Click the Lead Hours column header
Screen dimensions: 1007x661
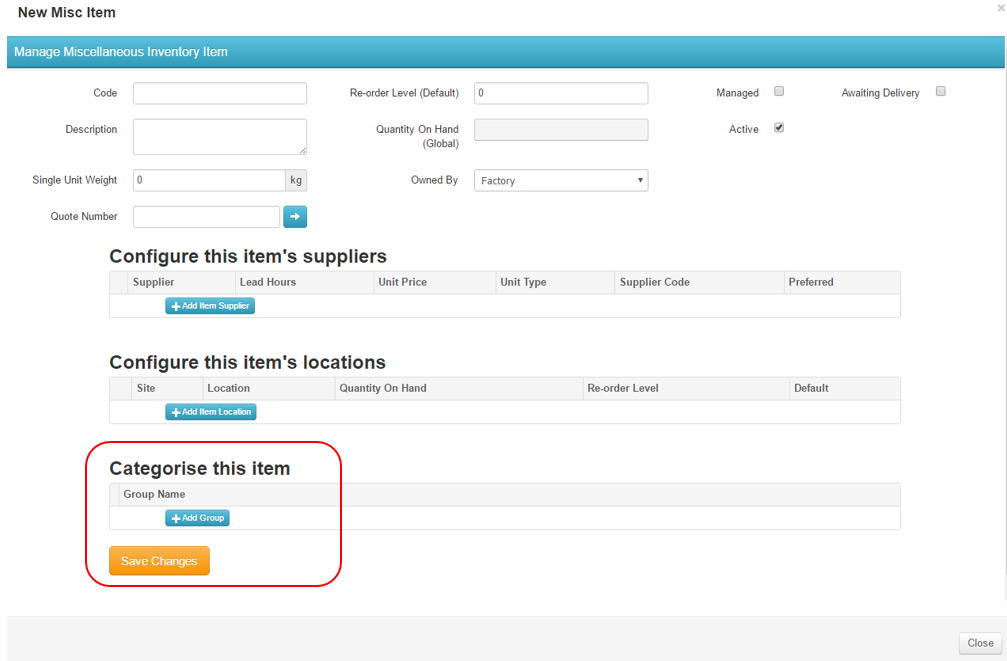pyautogui.click(x=304, y=282)
